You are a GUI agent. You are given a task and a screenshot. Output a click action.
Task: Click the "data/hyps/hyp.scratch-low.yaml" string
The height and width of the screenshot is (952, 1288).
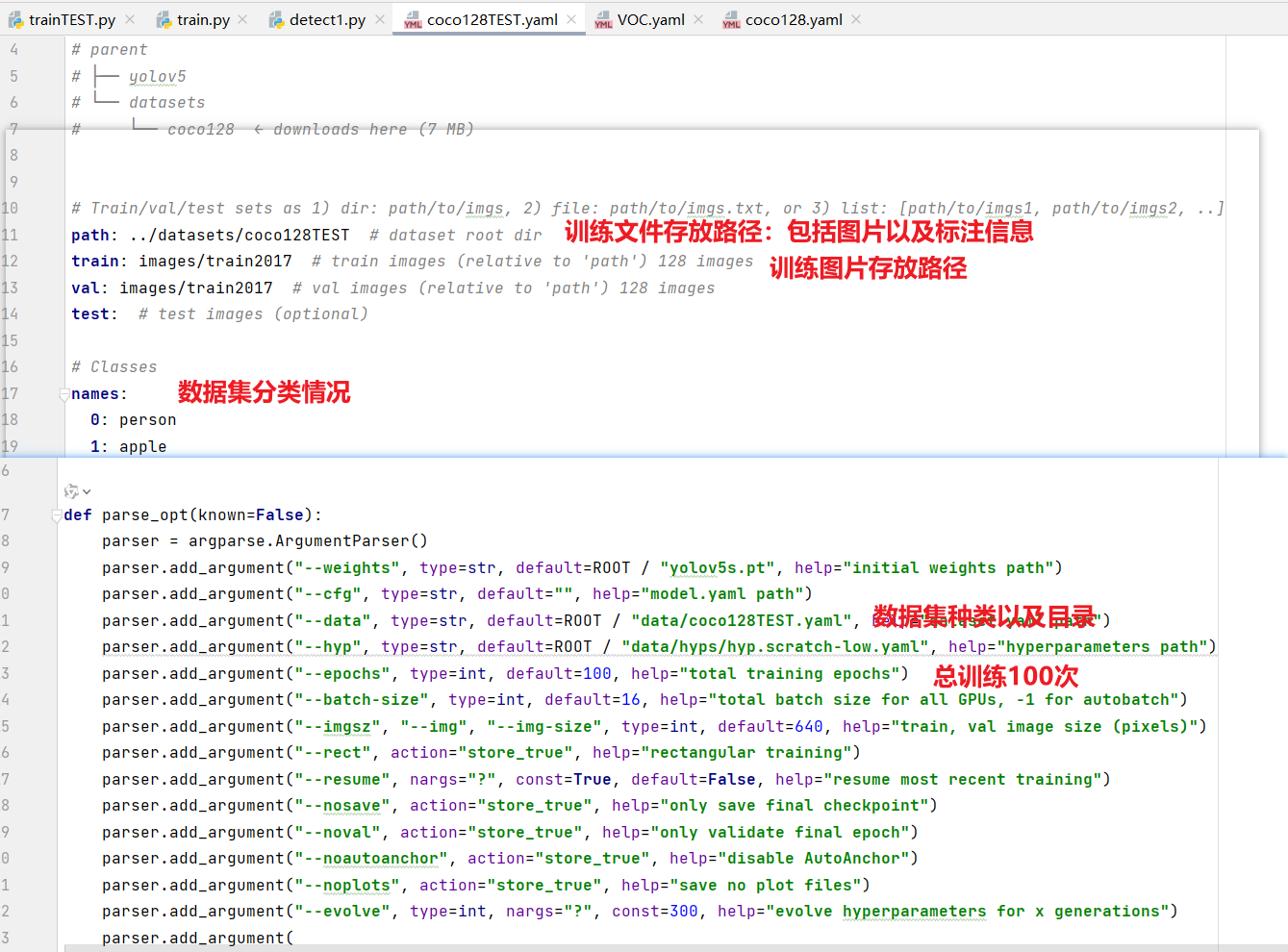[x=775, y=647]
